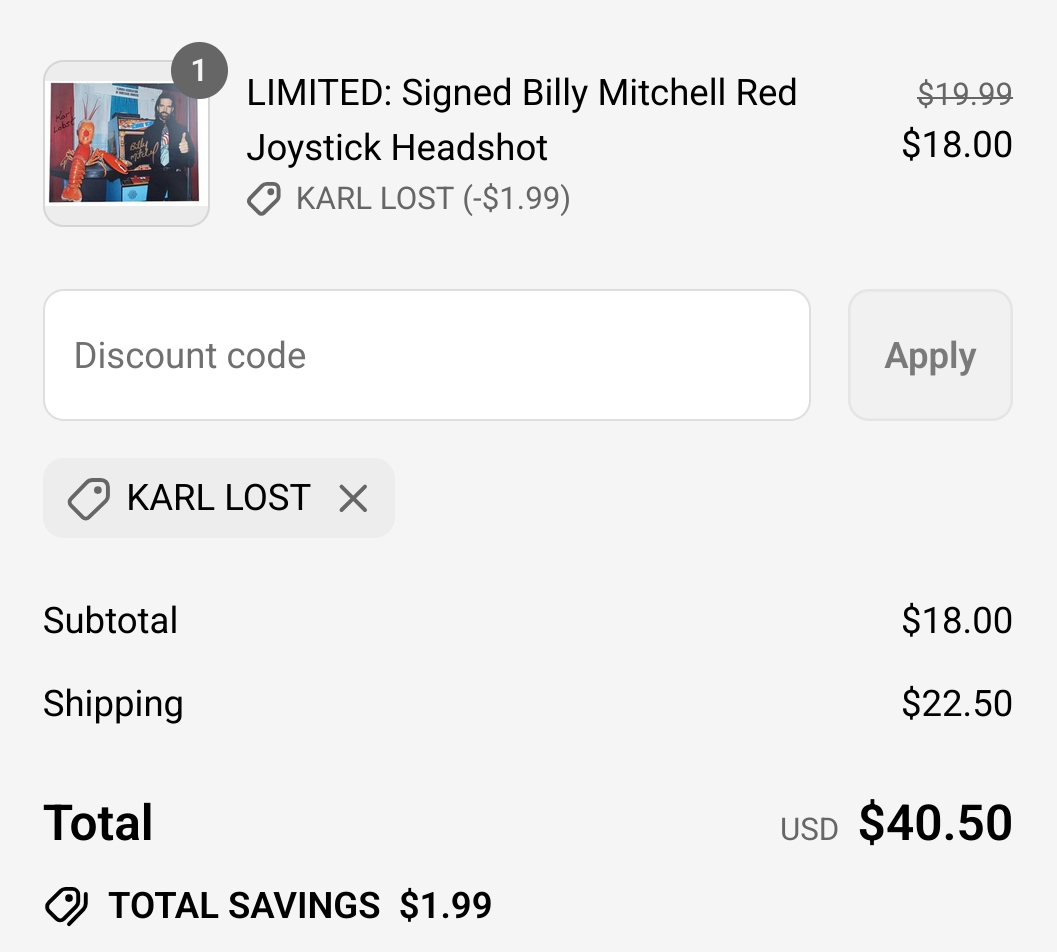Click the Subtotal label

pyautogui.click(x=111, y=620)
